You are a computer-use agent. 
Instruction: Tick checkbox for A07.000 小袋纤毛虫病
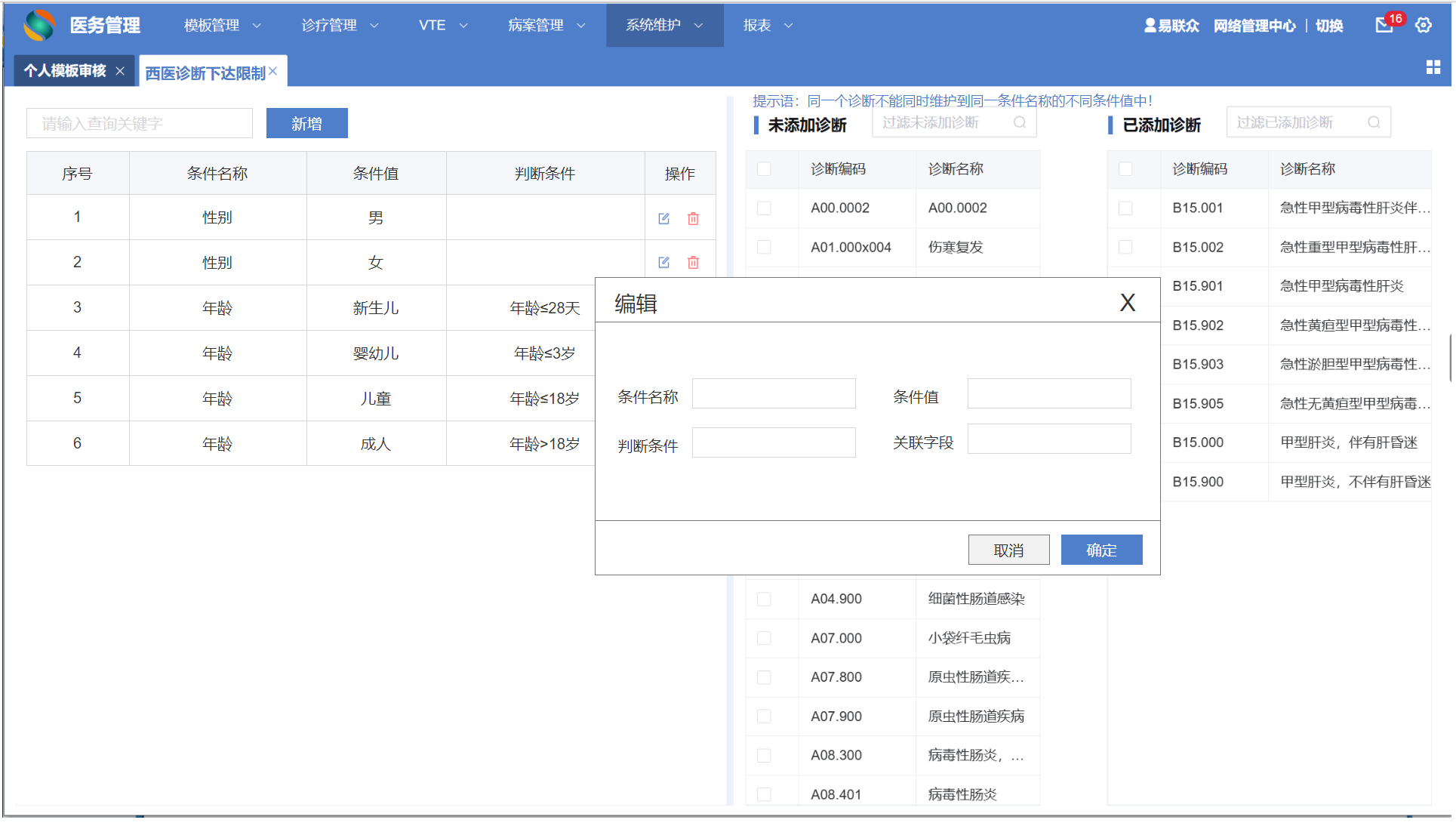[x=764, y=639]
